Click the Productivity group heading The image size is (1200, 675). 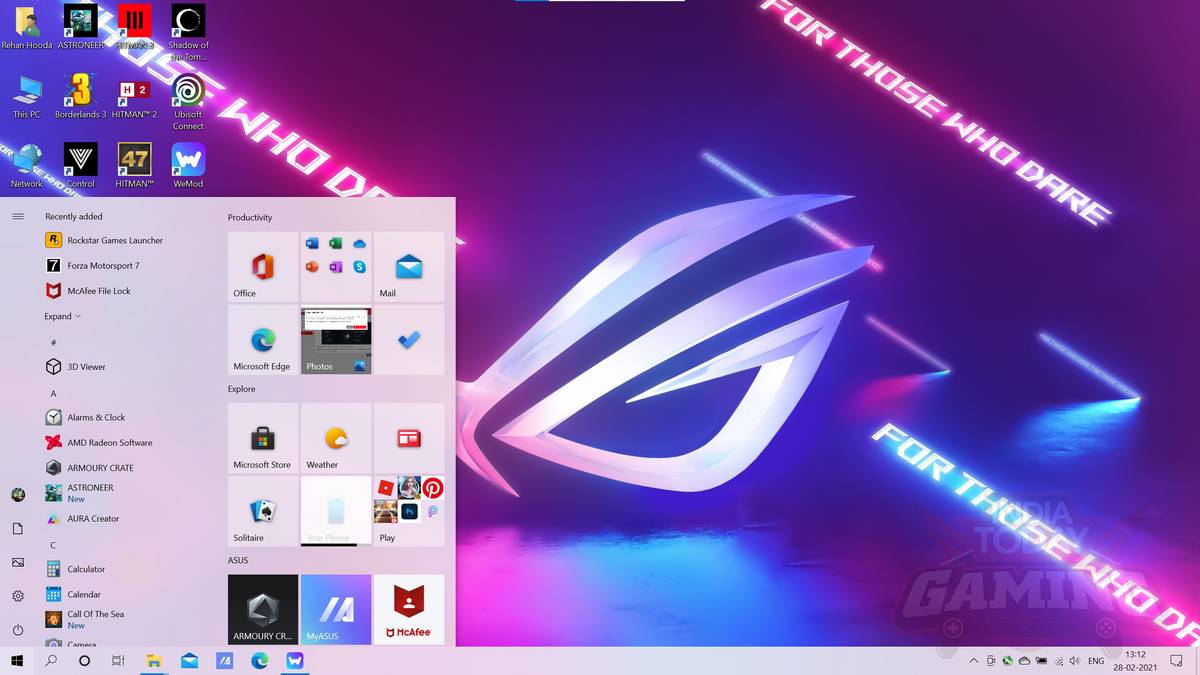point(250,217)
